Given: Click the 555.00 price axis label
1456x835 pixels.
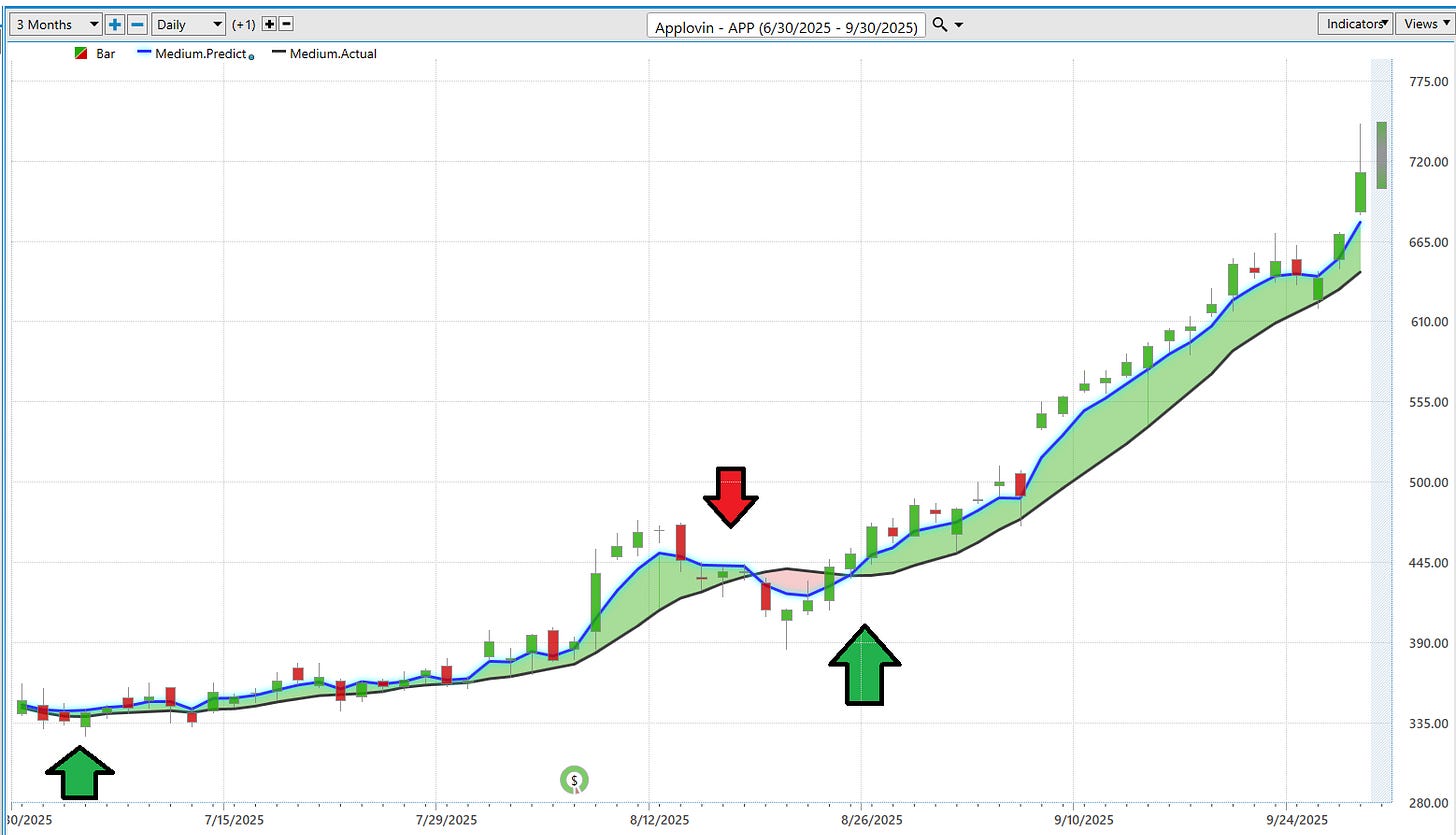Looking at the screenshot, I should tap(1427, 402).
